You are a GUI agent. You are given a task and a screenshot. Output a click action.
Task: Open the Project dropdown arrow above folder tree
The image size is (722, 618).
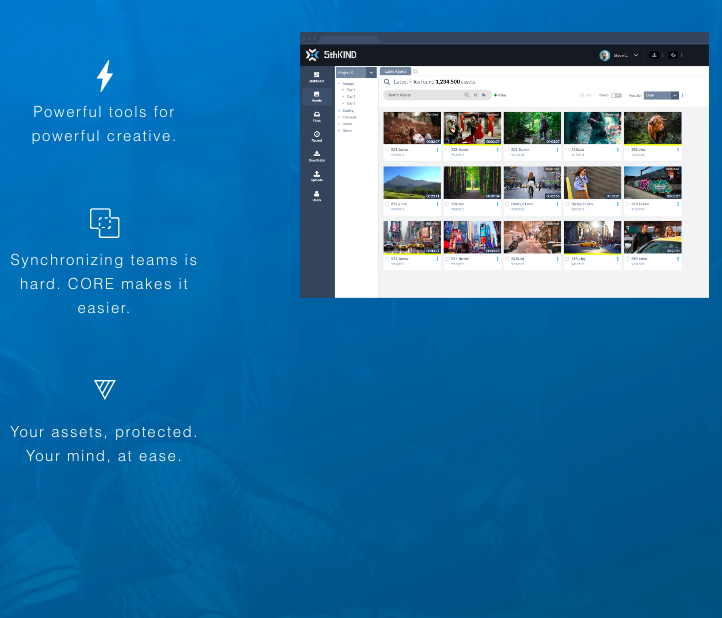pos(372,72)
